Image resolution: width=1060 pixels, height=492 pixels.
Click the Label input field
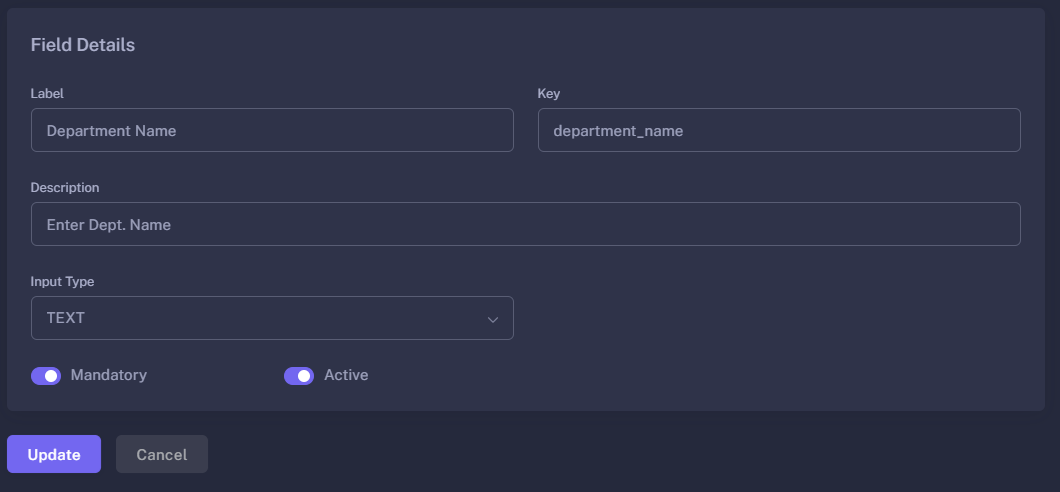272,130
